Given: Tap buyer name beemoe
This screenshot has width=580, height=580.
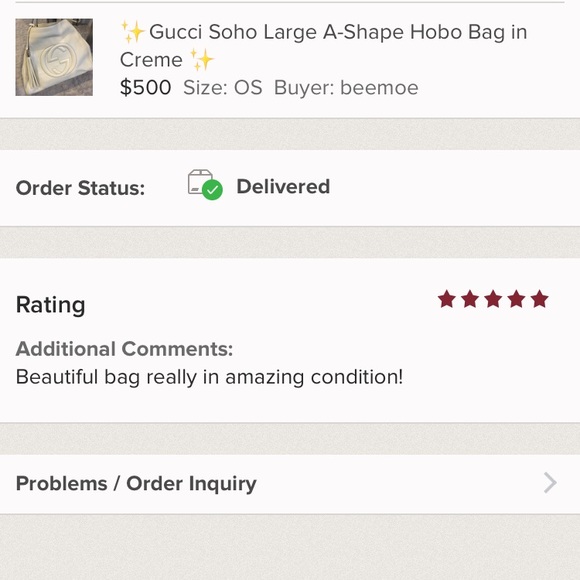Looking at the screenshot, I should (x=379, y=88).
